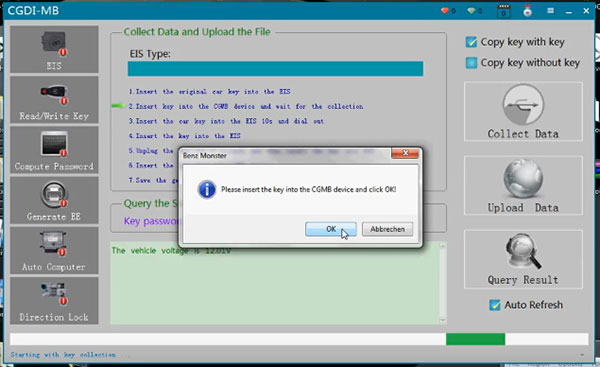This screenshot has height=367, width=600.
Task: Click 'Starting with key collection' status text
Action: [63, 355]
